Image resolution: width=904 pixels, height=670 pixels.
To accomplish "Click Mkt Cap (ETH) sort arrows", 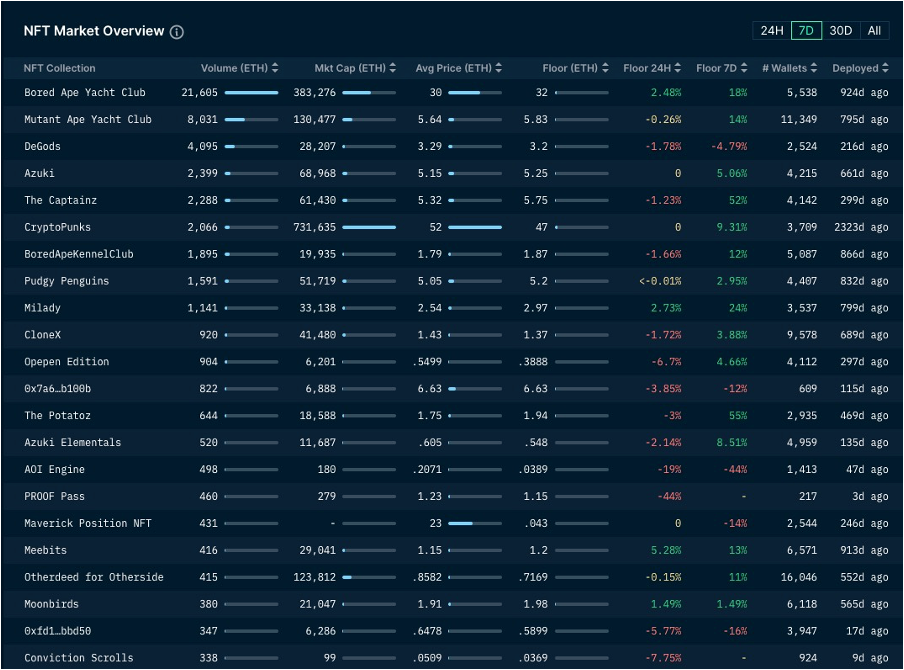I will 392,68.
